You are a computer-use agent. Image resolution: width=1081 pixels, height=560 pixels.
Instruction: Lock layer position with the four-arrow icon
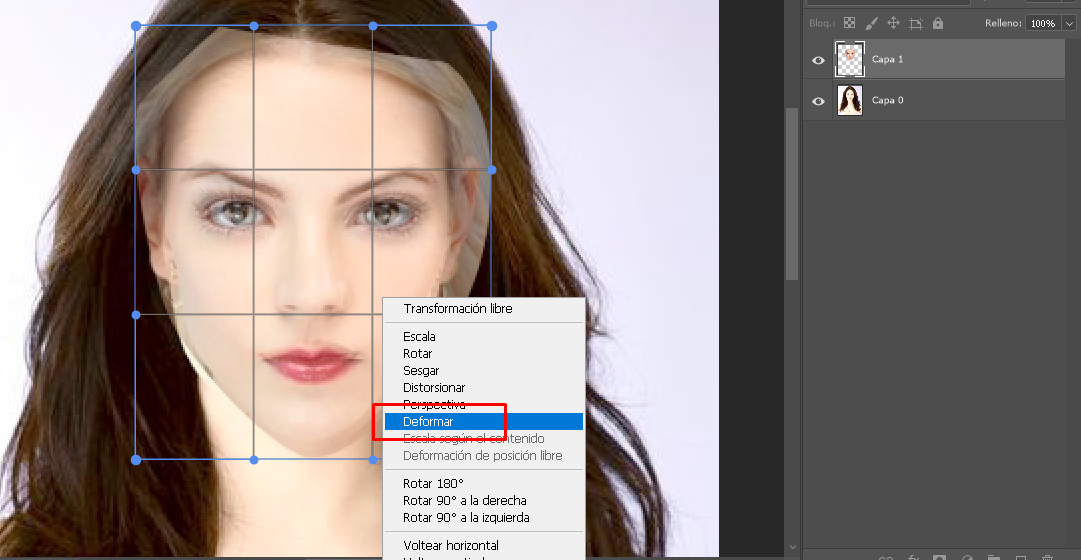point(893,23)
